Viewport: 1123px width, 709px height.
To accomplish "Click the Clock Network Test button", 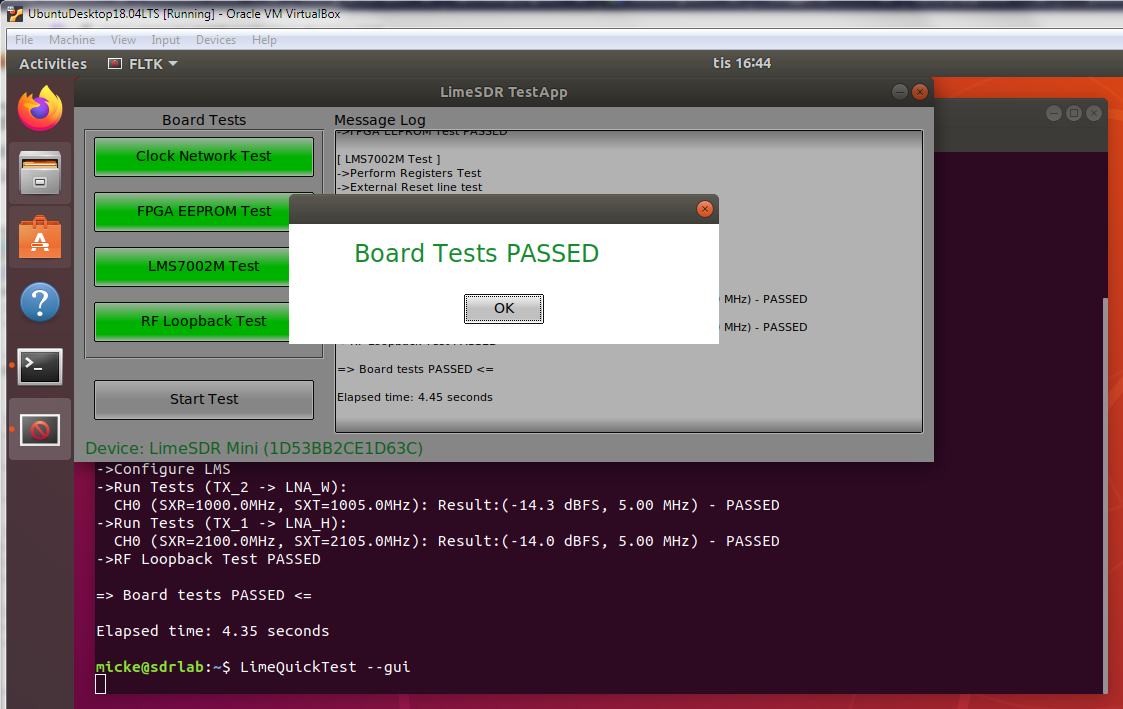I will pyautogui.click(x=203, y=156).
